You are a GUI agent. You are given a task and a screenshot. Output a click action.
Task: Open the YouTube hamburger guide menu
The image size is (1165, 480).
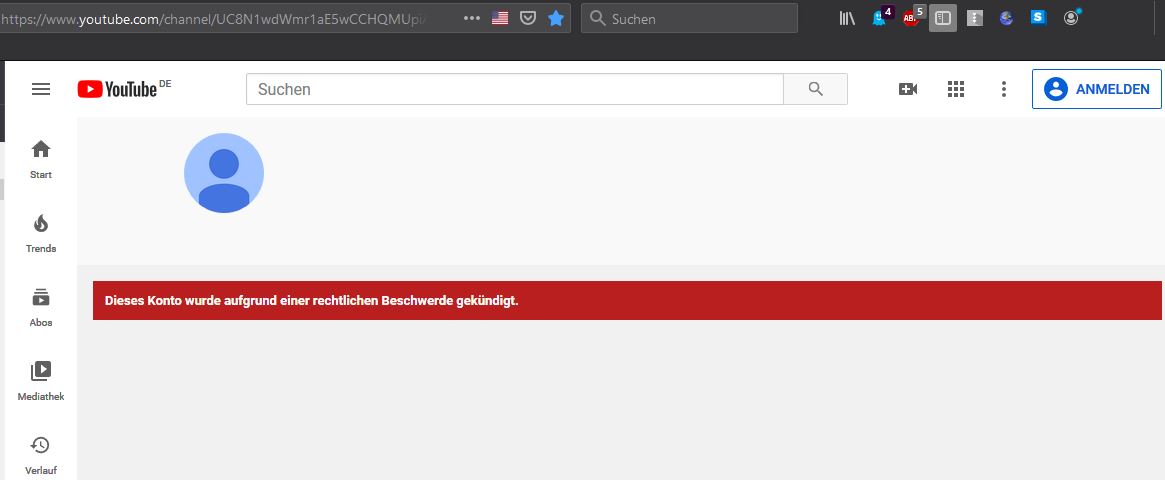click(x=41, y=89)
